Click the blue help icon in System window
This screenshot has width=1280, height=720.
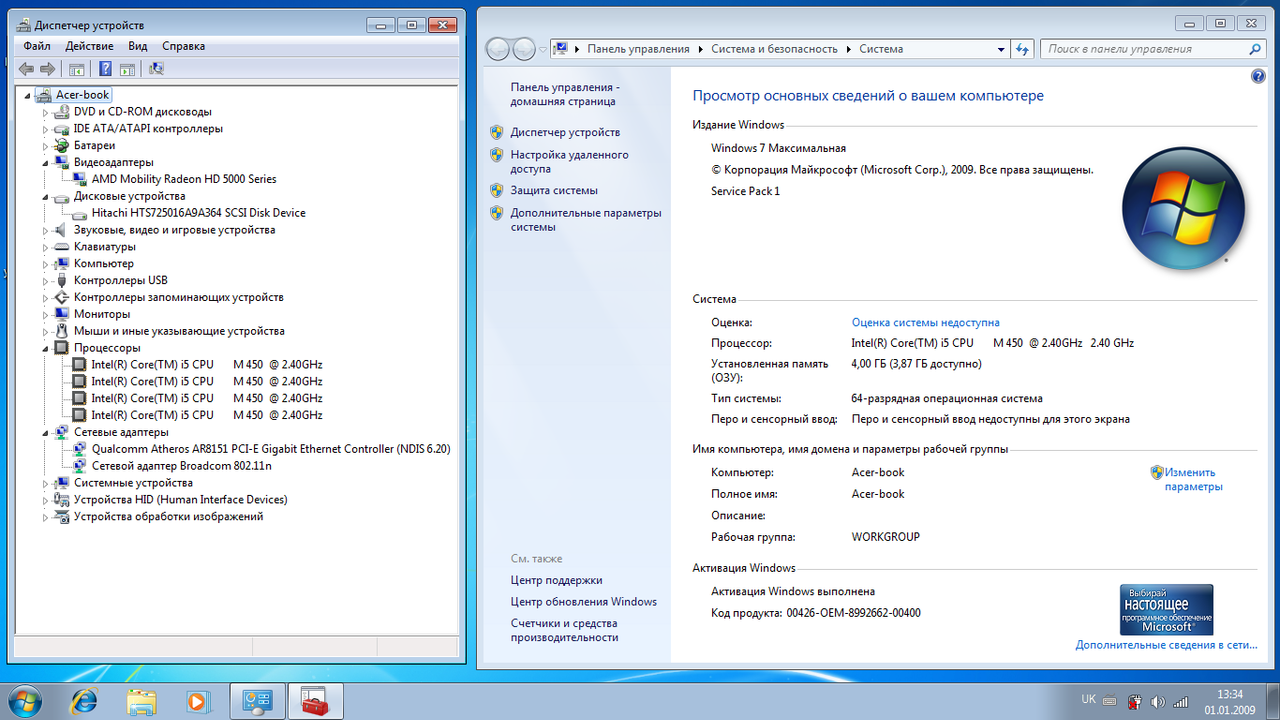(x=1258, y=76)
